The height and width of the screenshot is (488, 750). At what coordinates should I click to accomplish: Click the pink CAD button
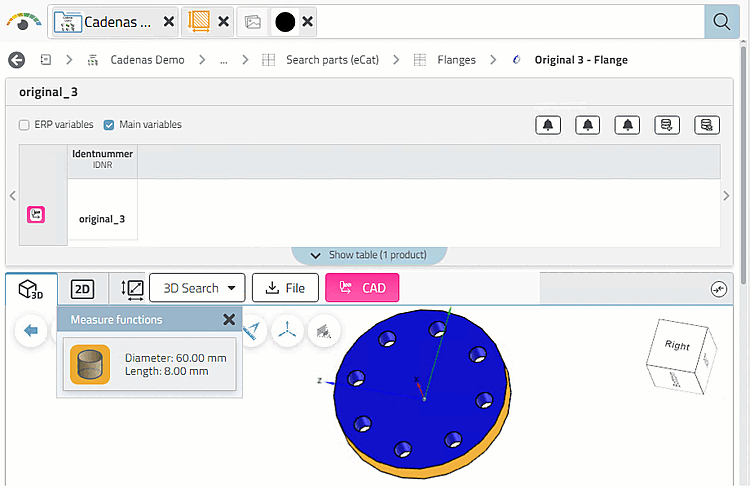click(x=362, y=288)
